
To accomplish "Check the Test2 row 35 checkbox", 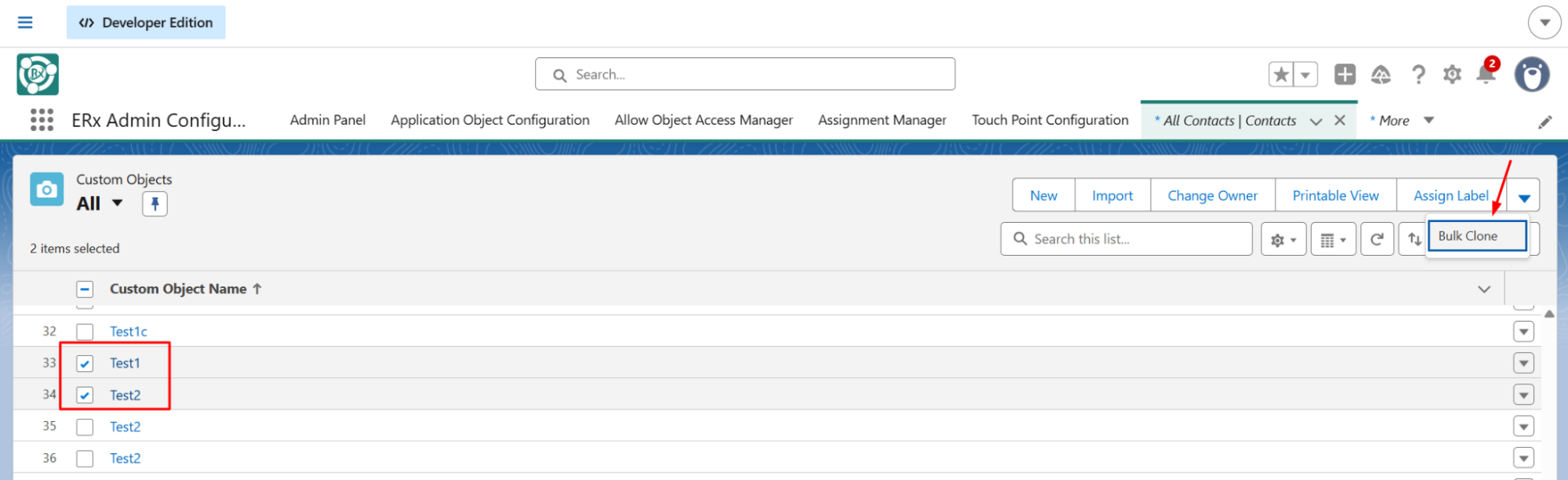I will (x=85, y=427).
